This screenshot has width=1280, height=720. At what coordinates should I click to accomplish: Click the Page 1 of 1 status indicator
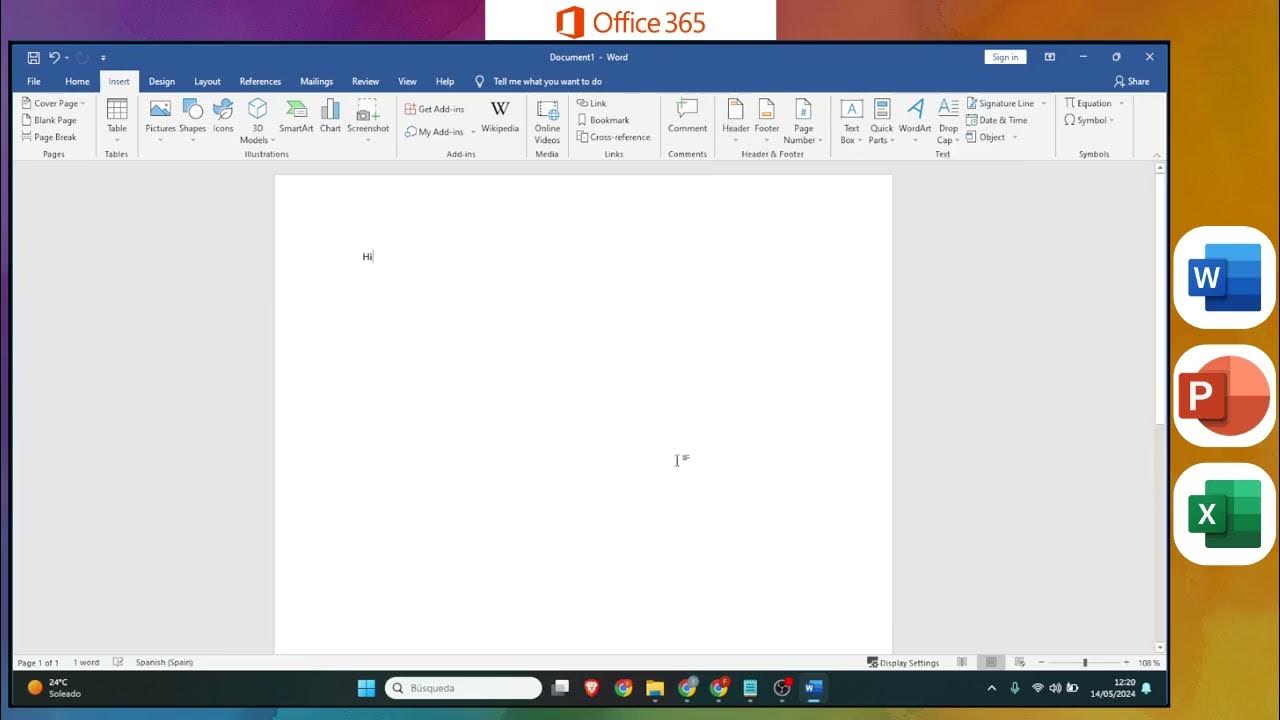(38, 663)
